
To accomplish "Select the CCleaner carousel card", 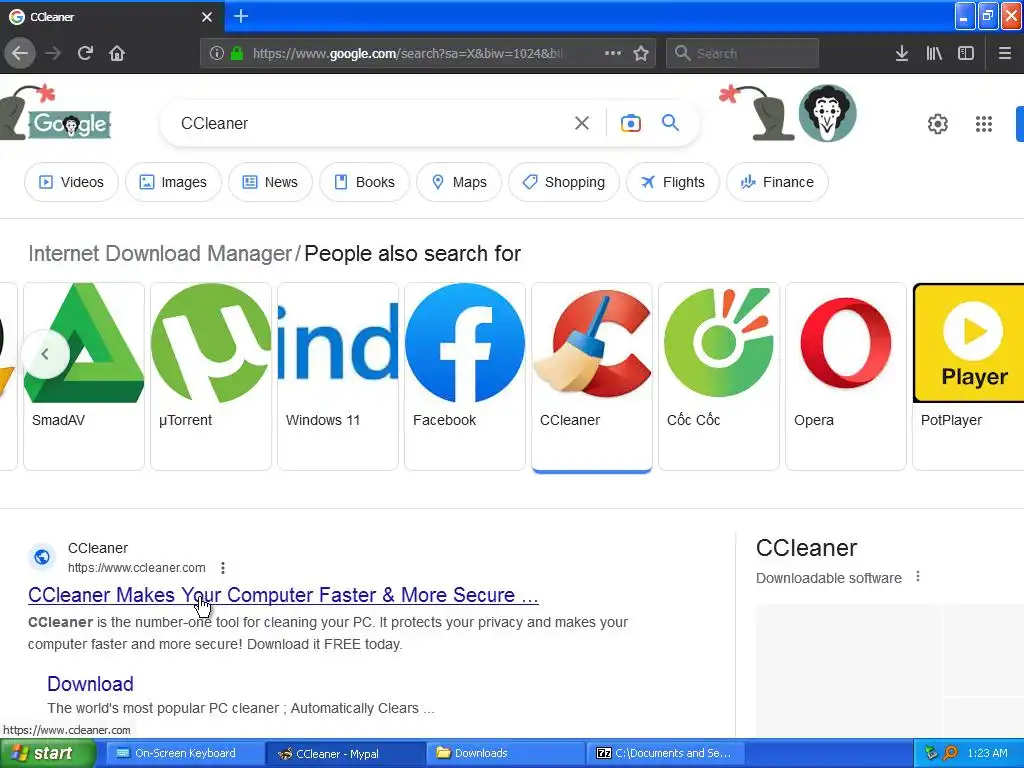I will pos(592,376).
